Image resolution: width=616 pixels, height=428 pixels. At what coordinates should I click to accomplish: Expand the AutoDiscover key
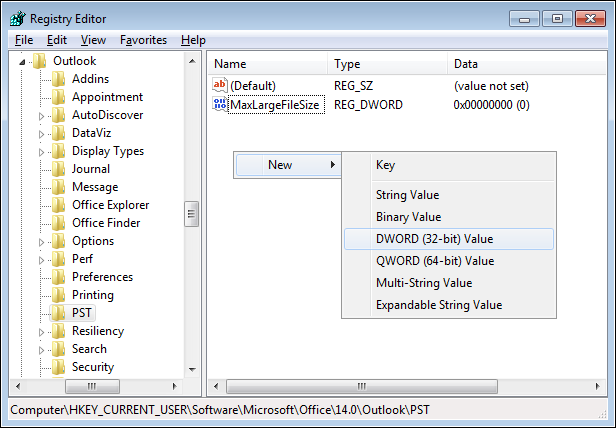click(41, 116)
